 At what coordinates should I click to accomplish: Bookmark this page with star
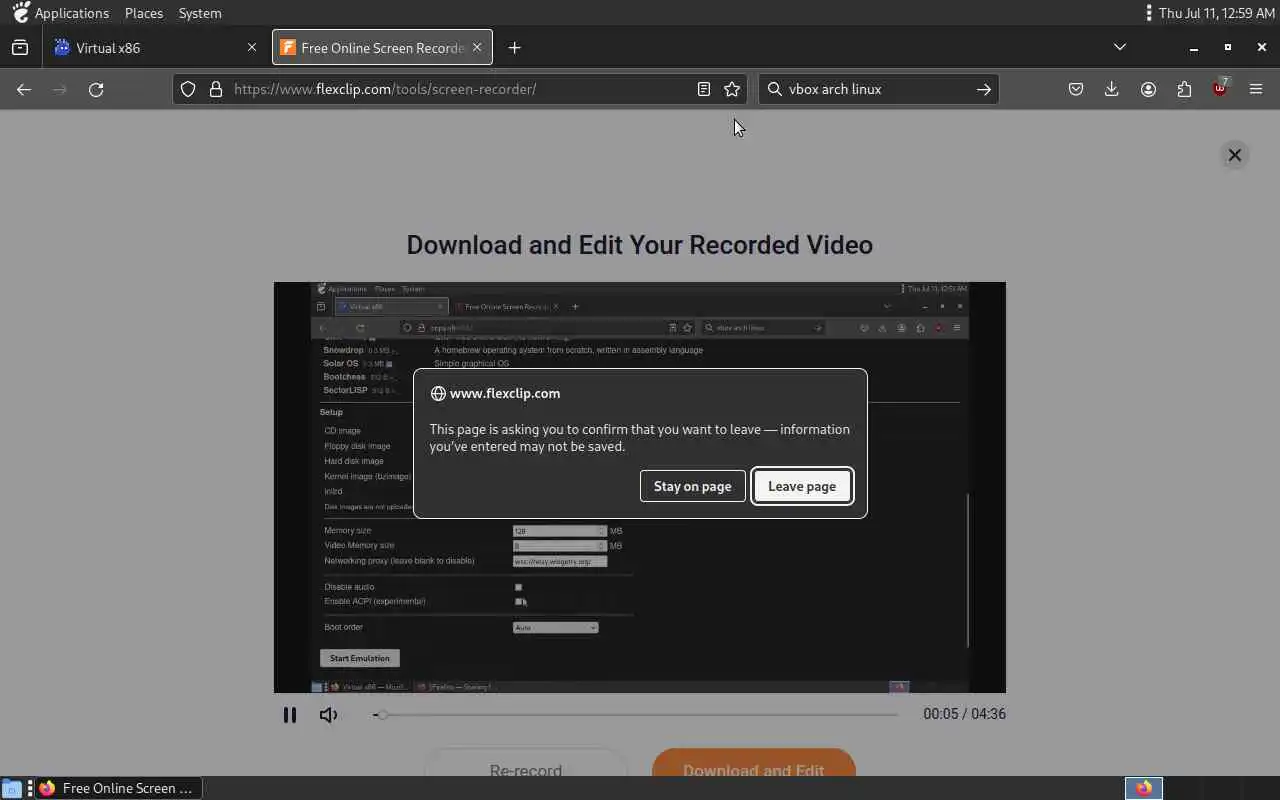point(732,89)
